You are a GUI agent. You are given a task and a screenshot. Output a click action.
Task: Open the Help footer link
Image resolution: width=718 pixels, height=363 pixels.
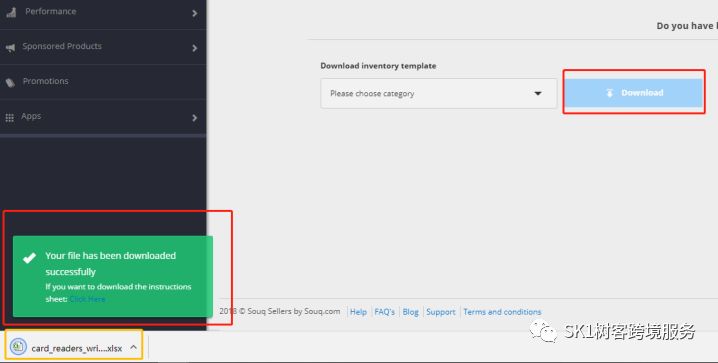358,312
